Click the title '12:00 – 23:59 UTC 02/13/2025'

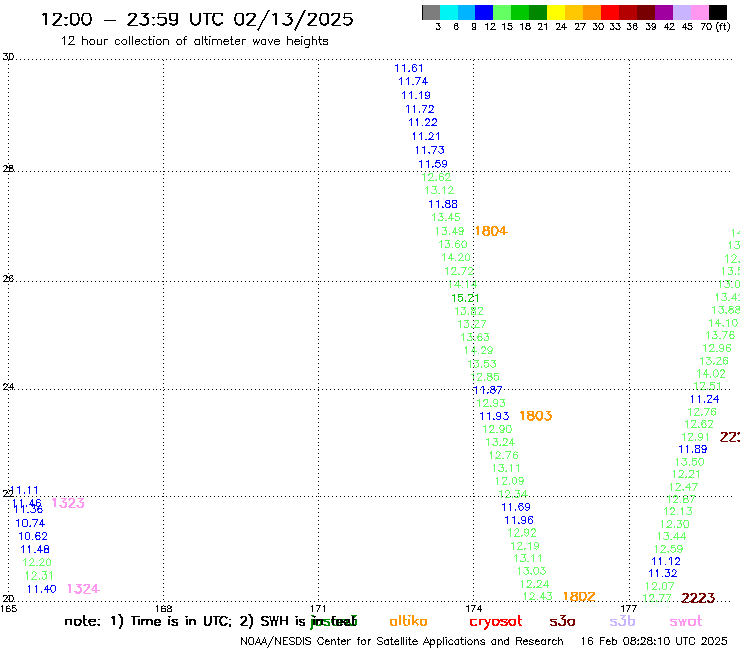pos(197,19)
